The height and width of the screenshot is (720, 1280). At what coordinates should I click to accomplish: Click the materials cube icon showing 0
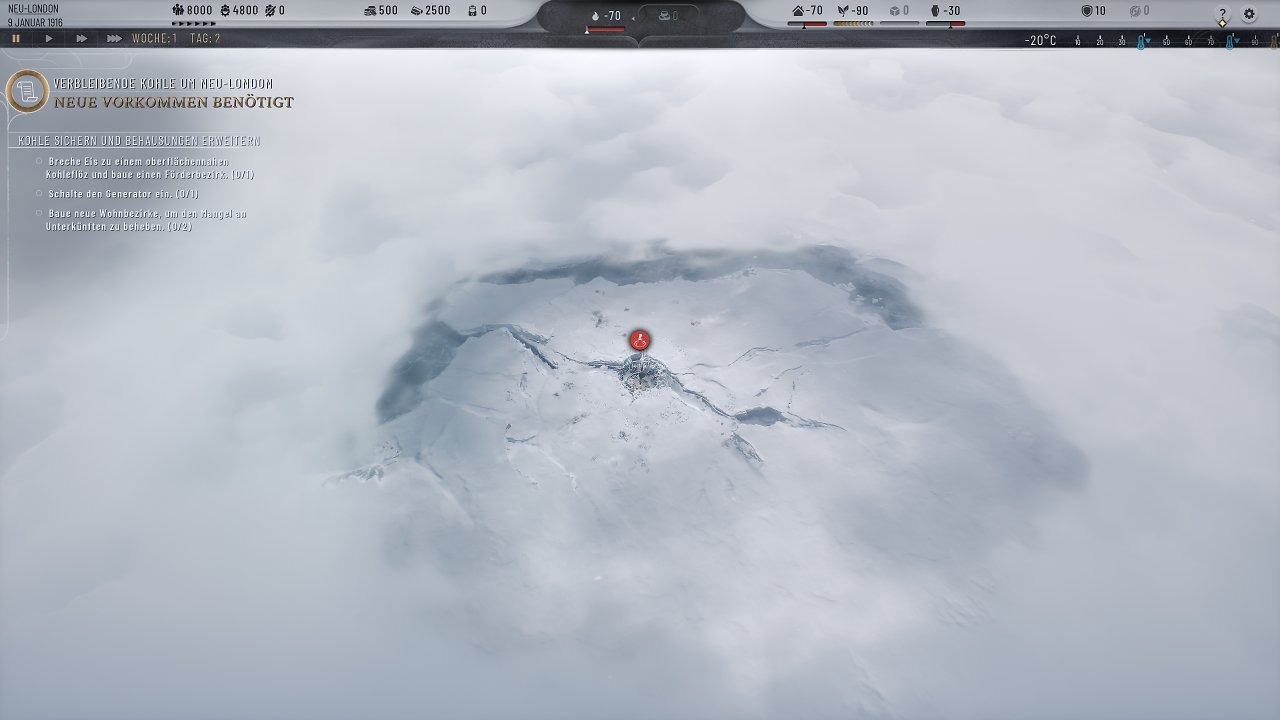coord(894,11)
